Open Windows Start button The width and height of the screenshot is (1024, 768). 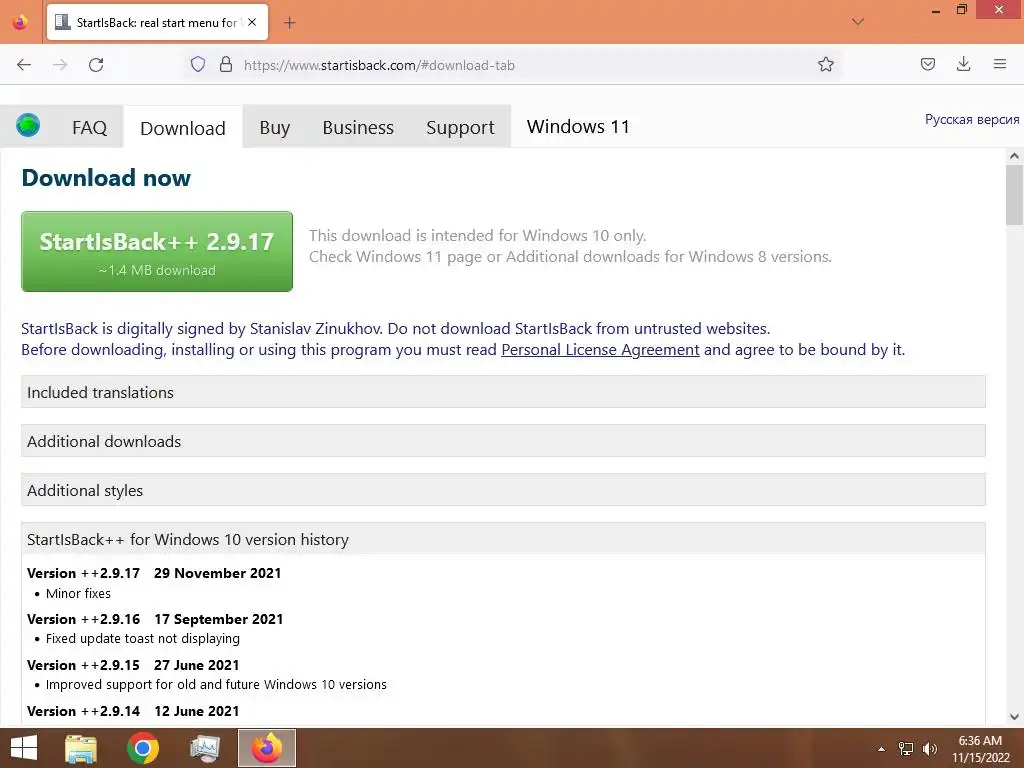pyautogui.click(x=24, y=748)
